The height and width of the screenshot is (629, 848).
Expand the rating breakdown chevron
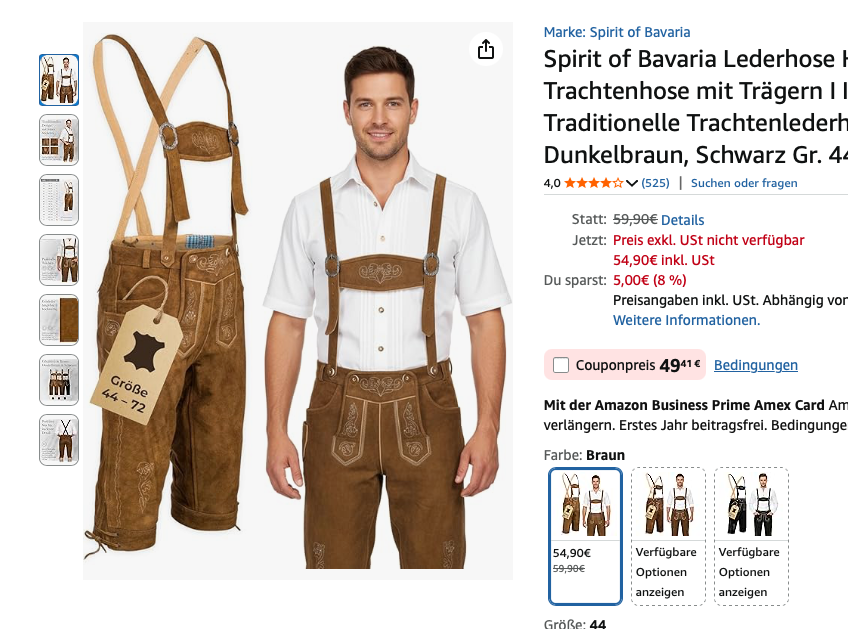[632, 183]
